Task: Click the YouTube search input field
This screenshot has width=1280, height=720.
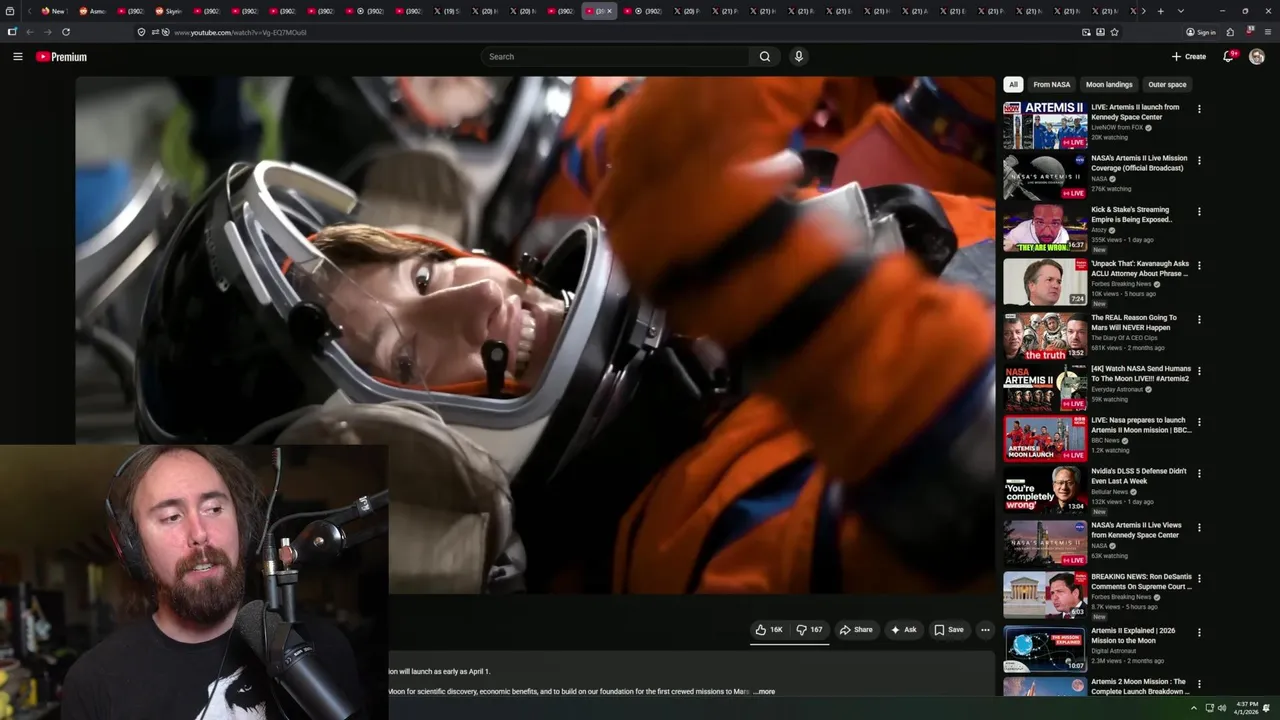Action: point(615,57)
